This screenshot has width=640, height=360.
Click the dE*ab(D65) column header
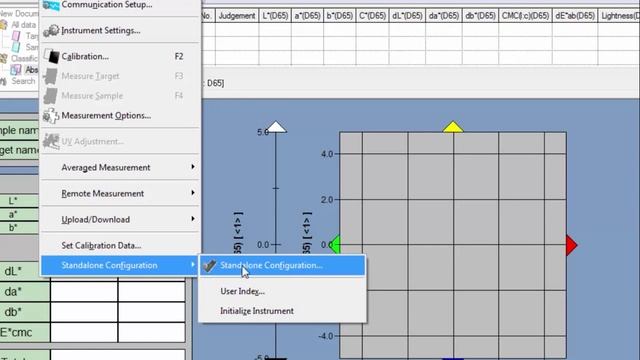(575, 16)
